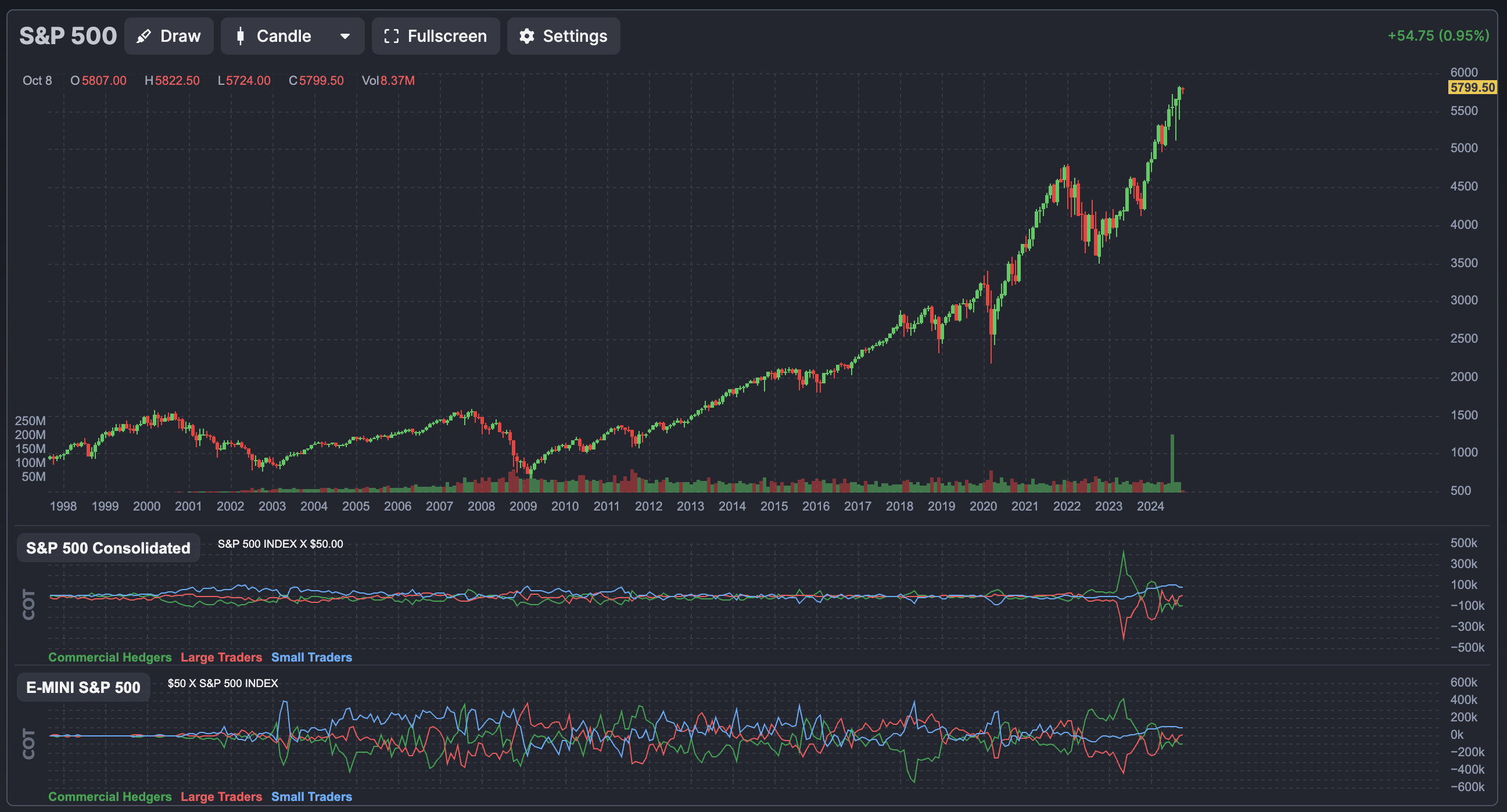Click the 2009 label on time axis
The width and height of the screenshot is (1507, 812).
(522, 506)
